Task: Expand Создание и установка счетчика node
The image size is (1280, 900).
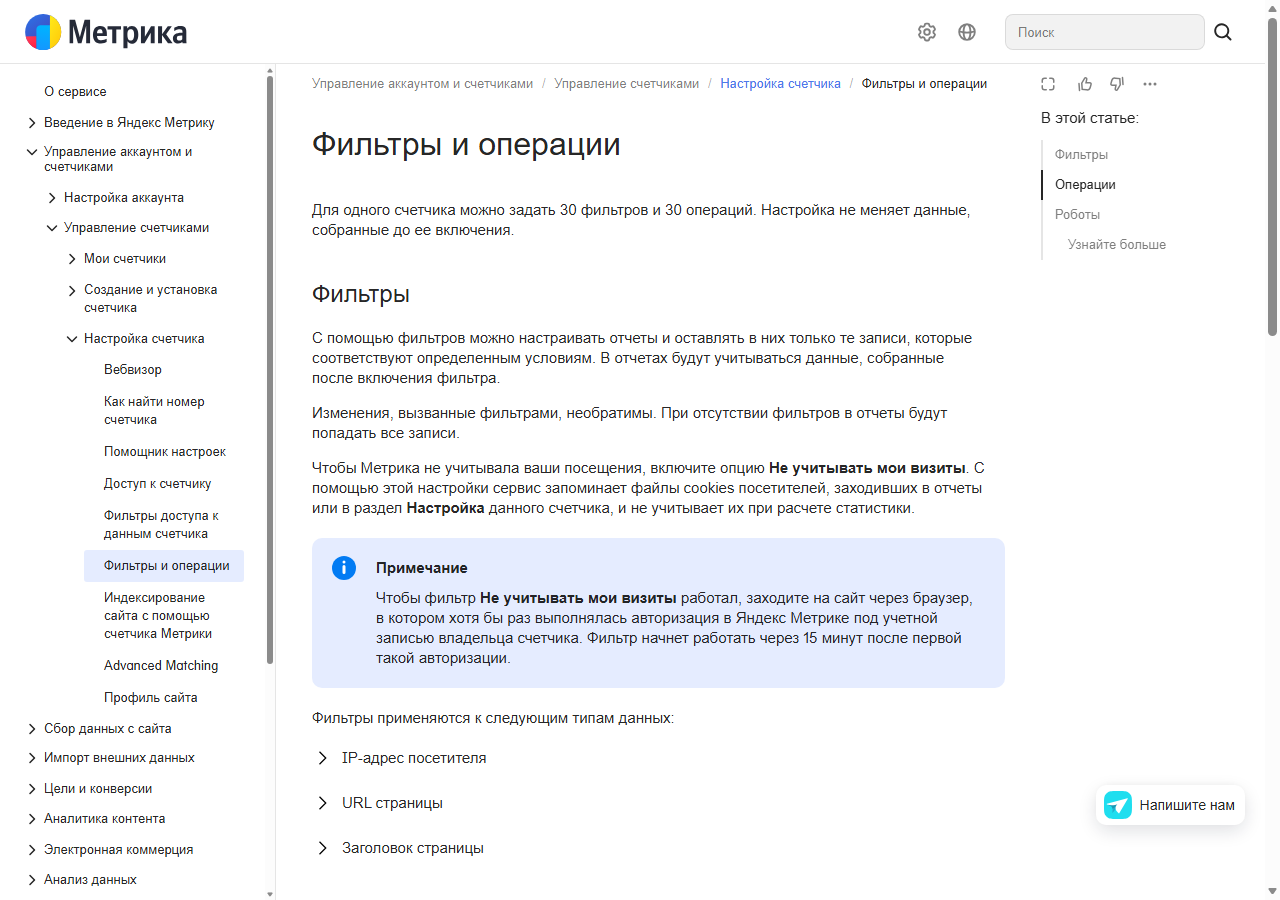Action: tap(72, 290)
